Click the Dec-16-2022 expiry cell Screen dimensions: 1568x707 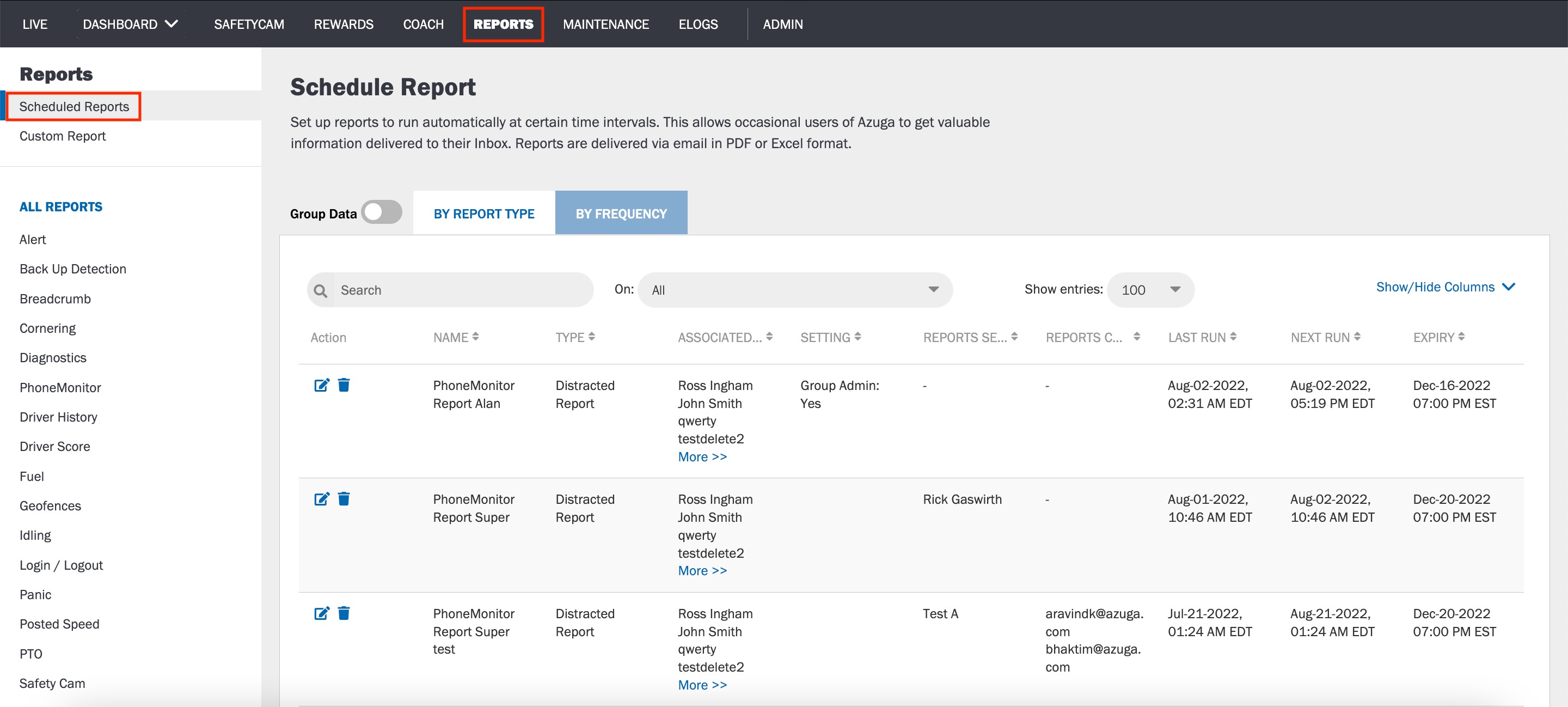pyautogui.click(x=1454, y=394)
